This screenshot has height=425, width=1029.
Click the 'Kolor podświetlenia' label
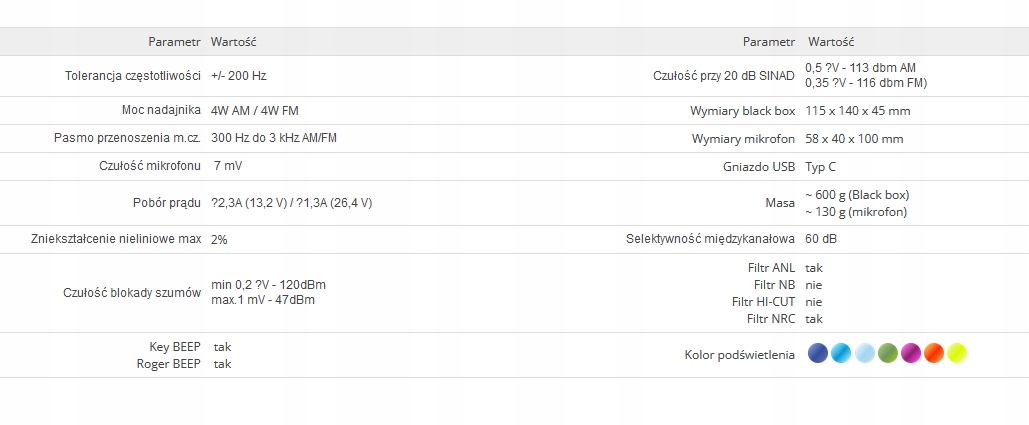[x=740, y=354]
